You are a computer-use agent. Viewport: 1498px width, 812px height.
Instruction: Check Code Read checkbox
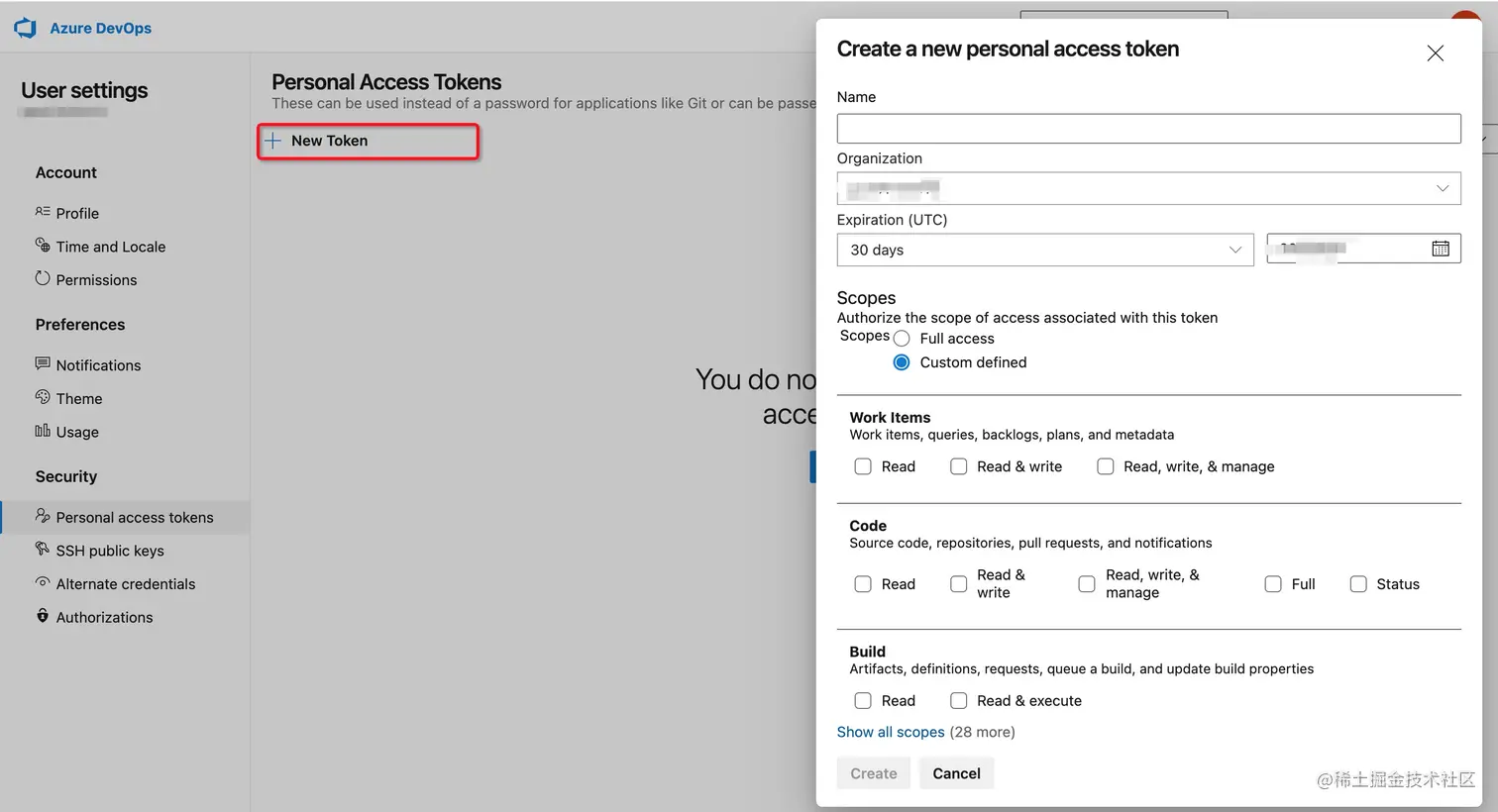(863, 584)
